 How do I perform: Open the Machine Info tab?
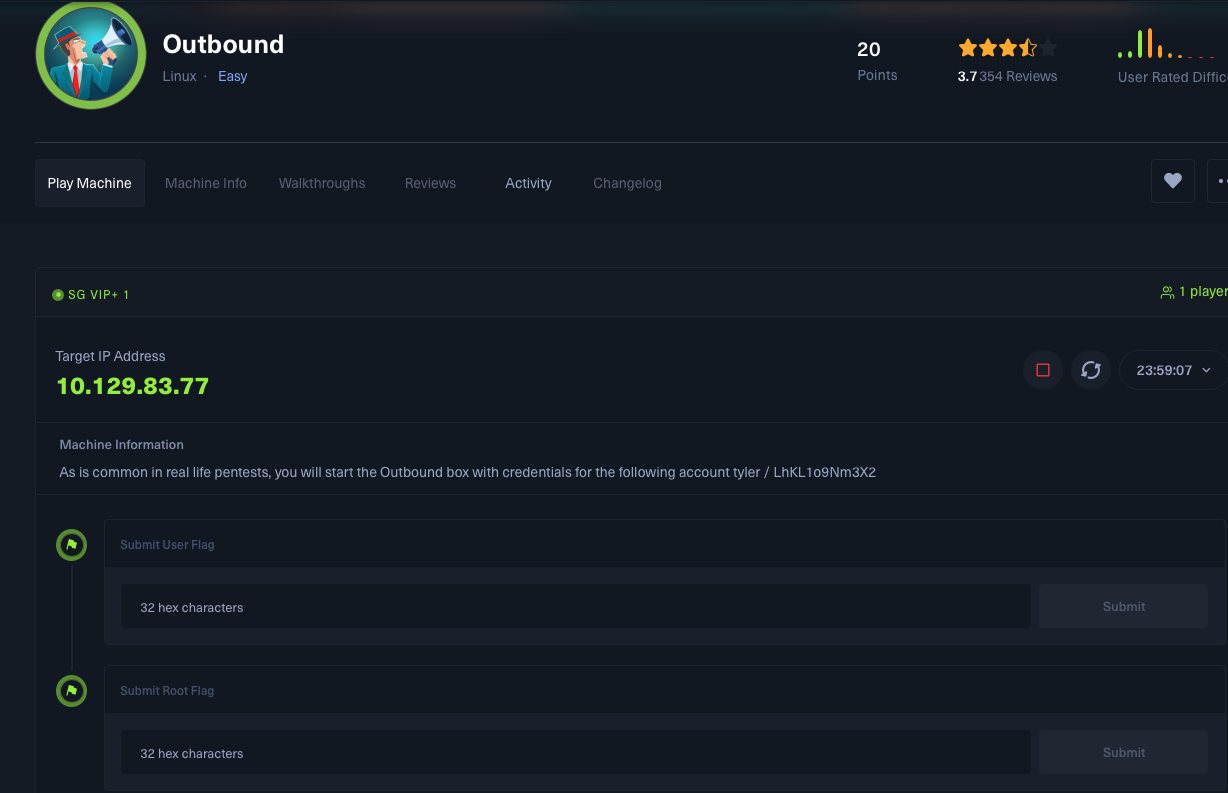(206, 183)
